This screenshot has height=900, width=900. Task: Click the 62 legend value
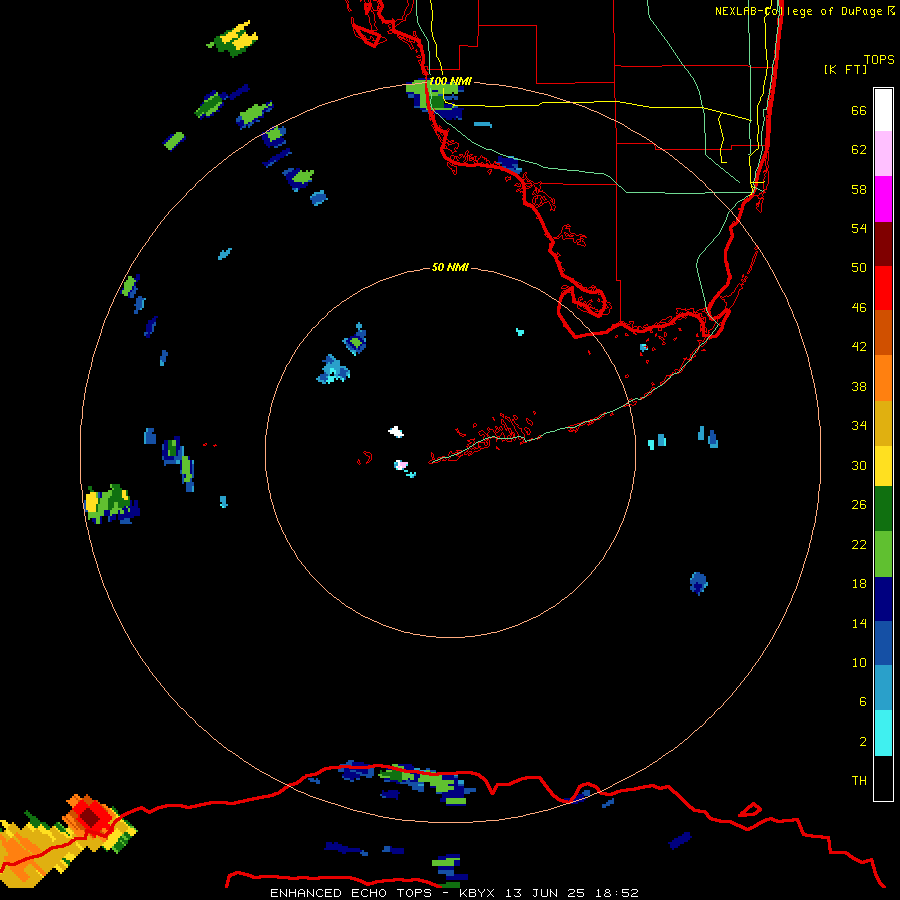pyautogui.click(x=859, y=150)
